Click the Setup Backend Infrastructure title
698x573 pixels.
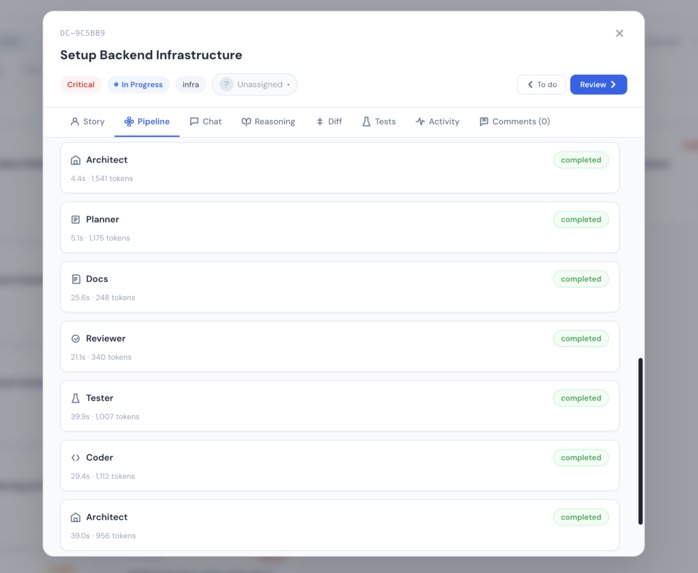click(151, 55)
